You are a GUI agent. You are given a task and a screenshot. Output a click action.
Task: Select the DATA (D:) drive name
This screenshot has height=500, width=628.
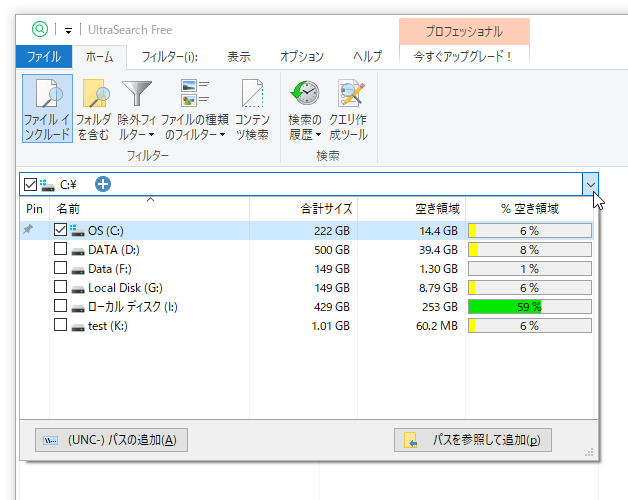[114, 250]
